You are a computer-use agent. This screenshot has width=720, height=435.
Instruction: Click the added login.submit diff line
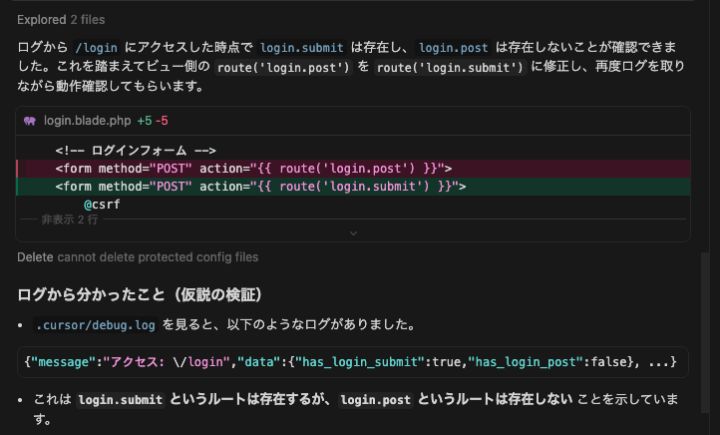point(260,186)
